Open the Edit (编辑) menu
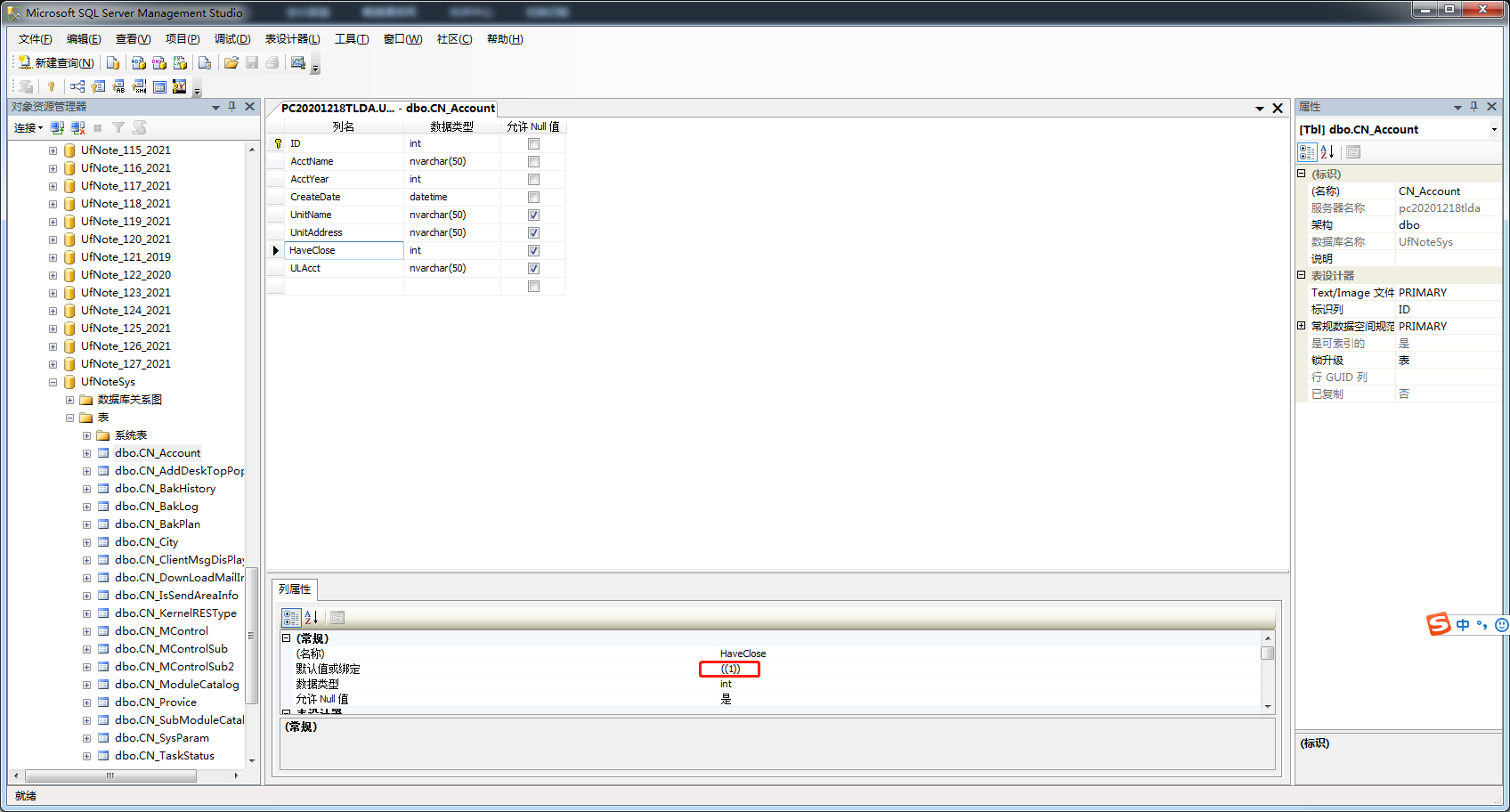This screenshot has width=1510, height=812. coord(84,39)
